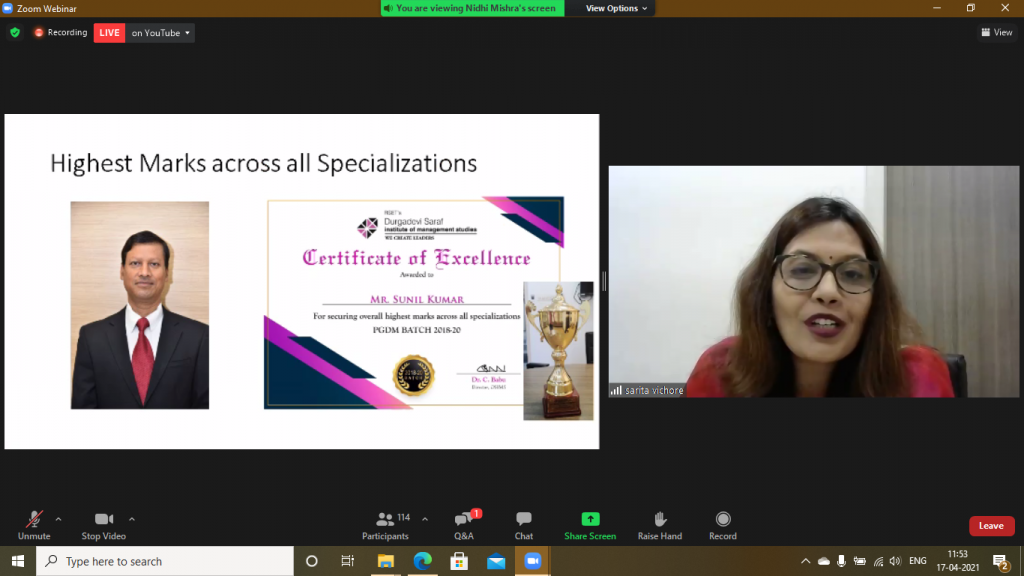1024x576 pixels.
Task: Click the ENG language indicator
Action: point(918,561)
